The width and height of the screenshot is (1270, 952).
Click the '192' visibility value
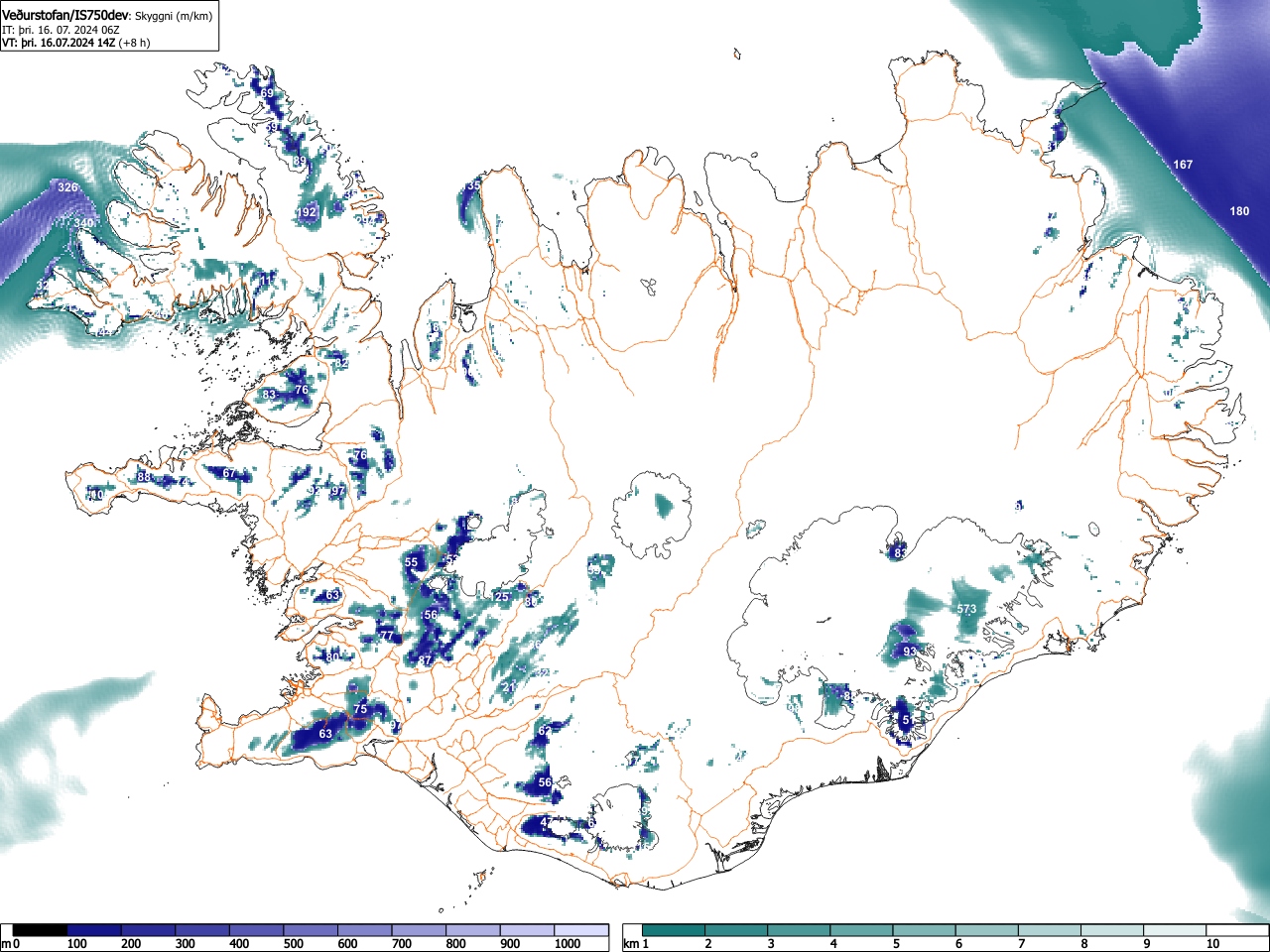point(308,212)
